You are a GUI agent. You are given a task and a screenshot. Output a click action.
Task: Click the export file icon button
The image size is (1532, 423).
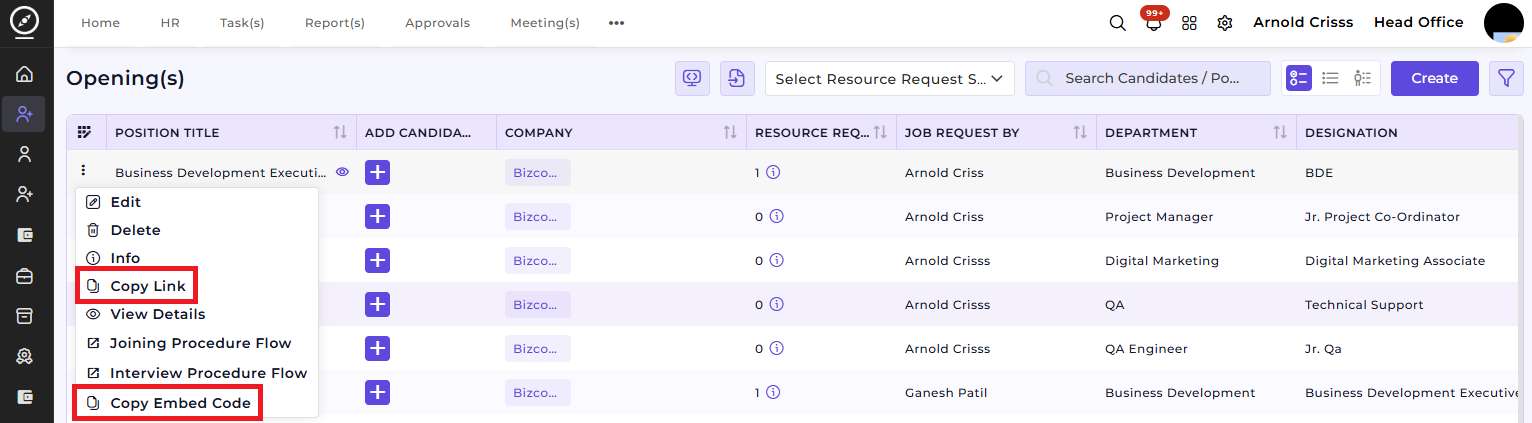click(x=737, y=78)
